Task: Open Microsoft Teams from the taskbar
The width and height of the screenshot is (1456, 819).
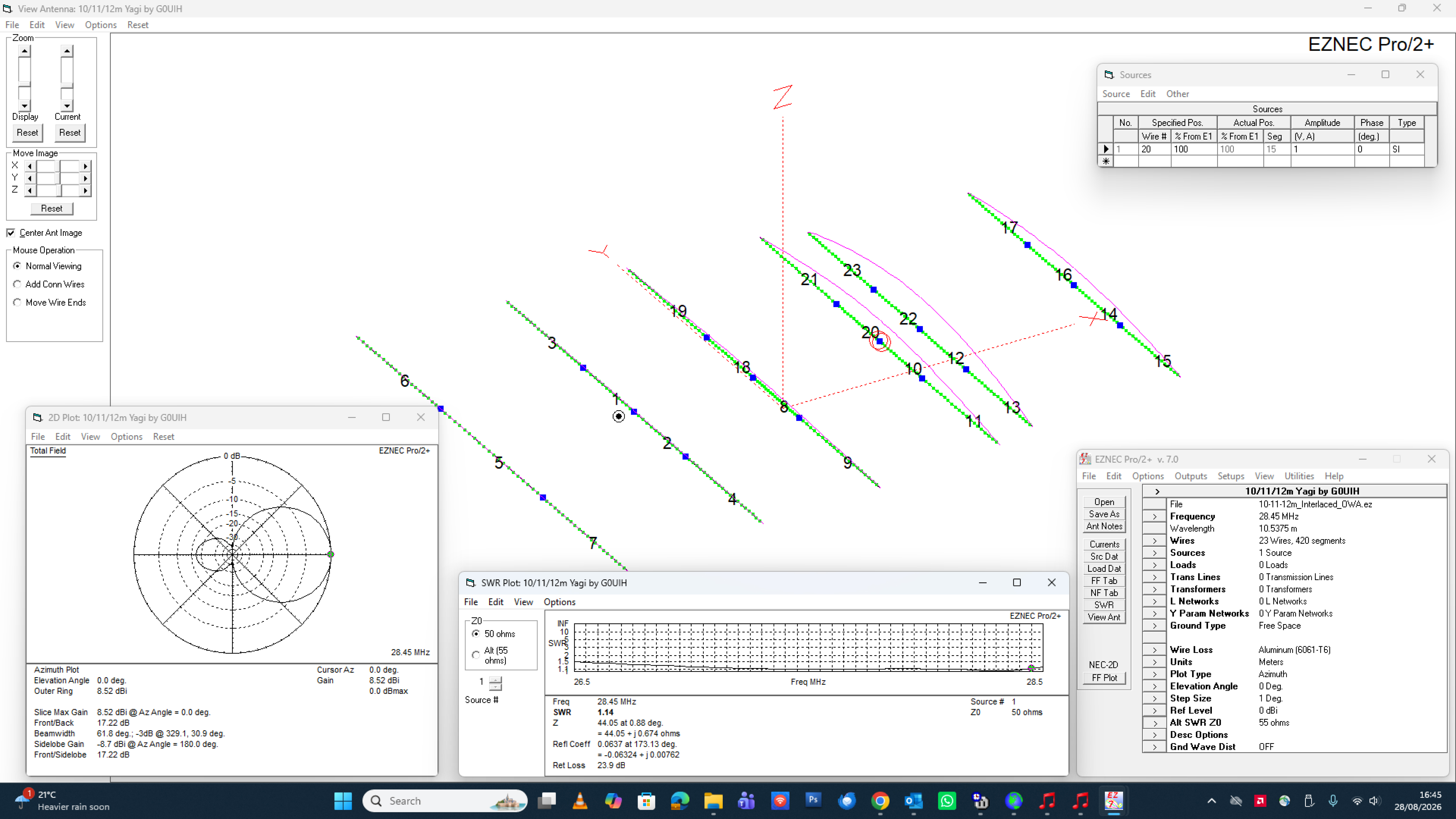Action: pyautogui.click(x=746, y=800)
